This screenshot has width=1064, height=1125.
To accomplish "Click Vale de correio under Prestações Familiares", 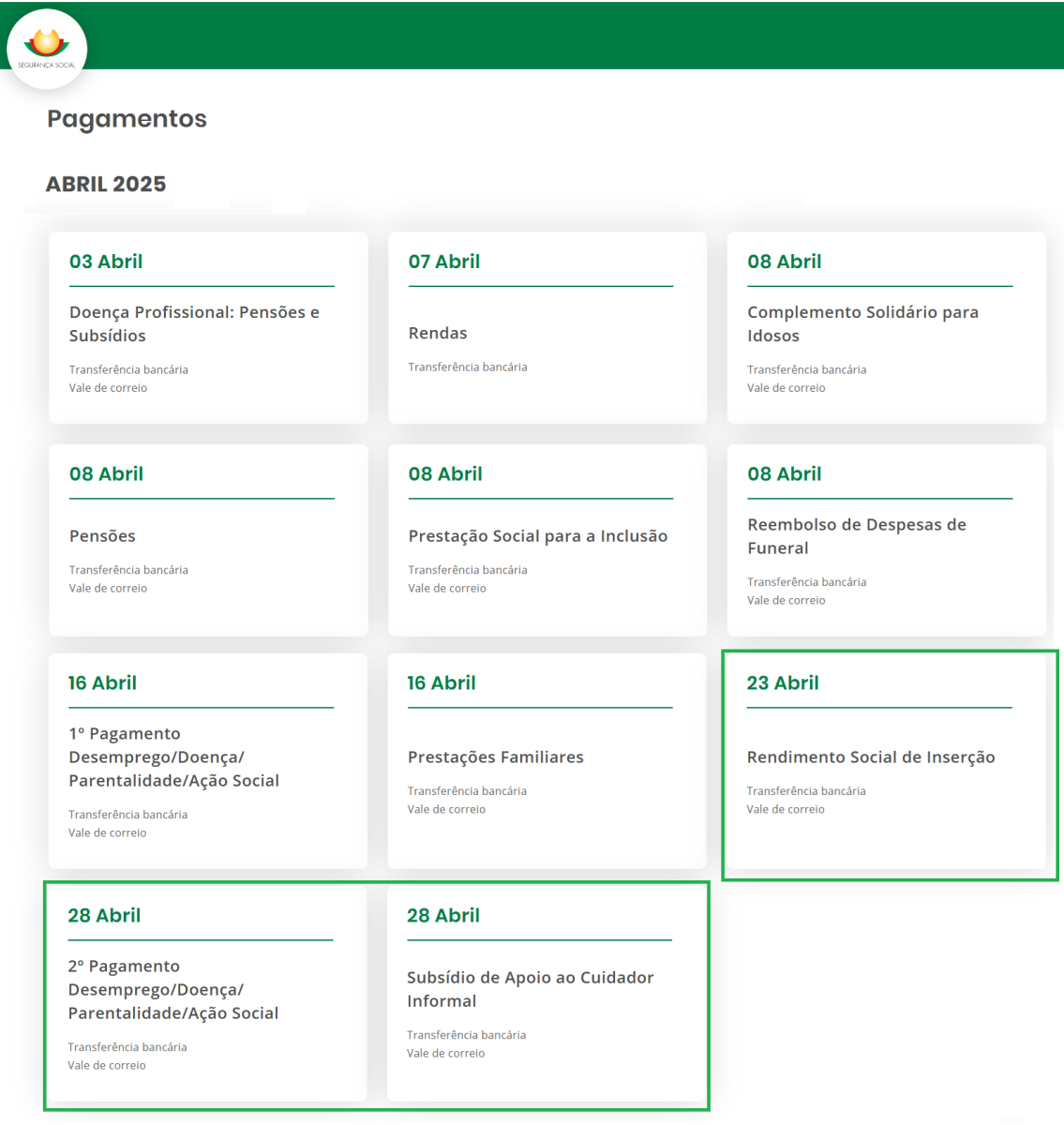I will pos(446,810).
